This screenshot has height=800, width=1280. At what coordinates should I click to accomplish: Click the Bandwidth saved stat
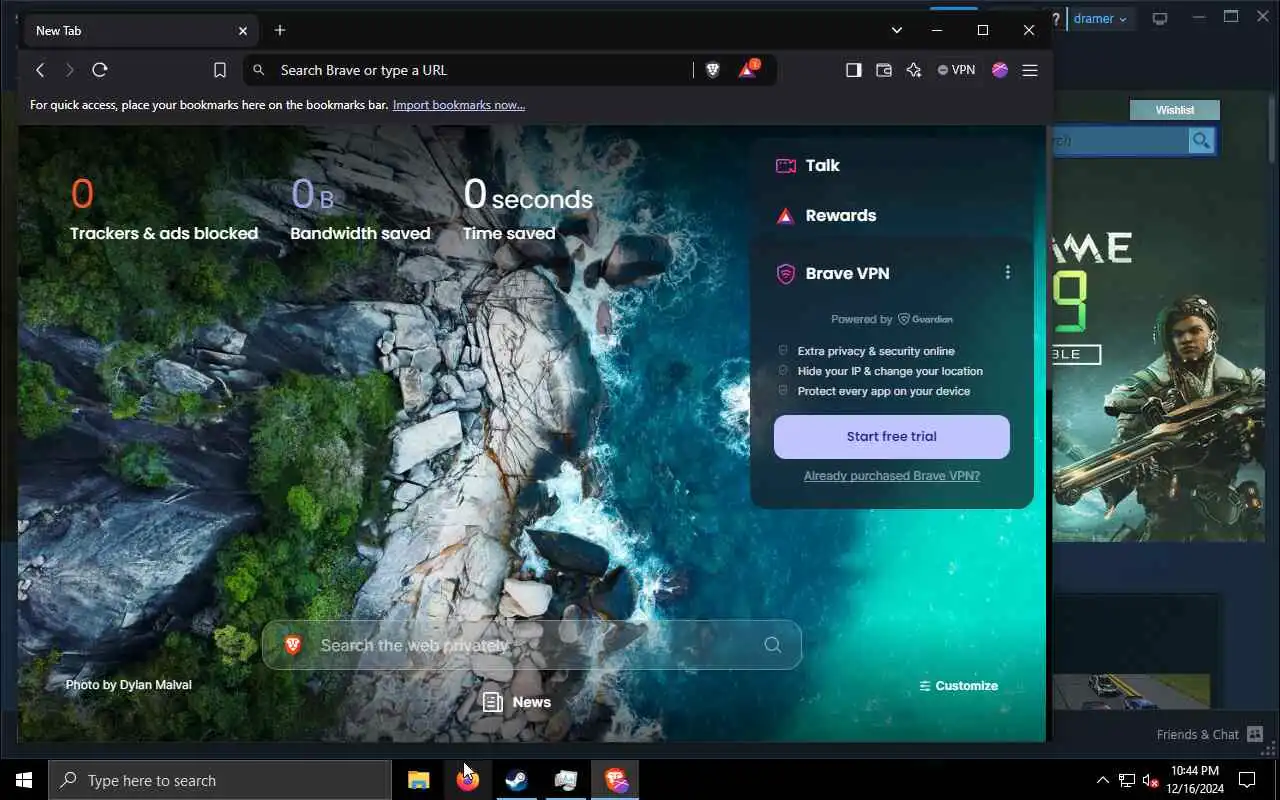coord(360,210)
